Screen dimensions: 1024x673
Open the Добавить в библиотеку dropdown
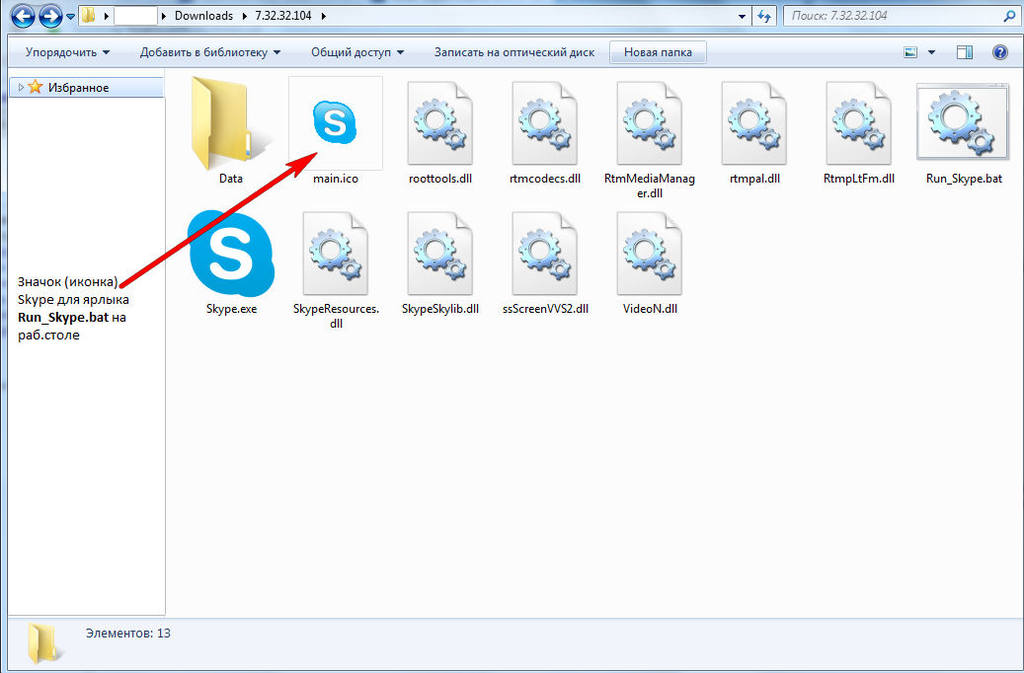click(x=210, y=52)
